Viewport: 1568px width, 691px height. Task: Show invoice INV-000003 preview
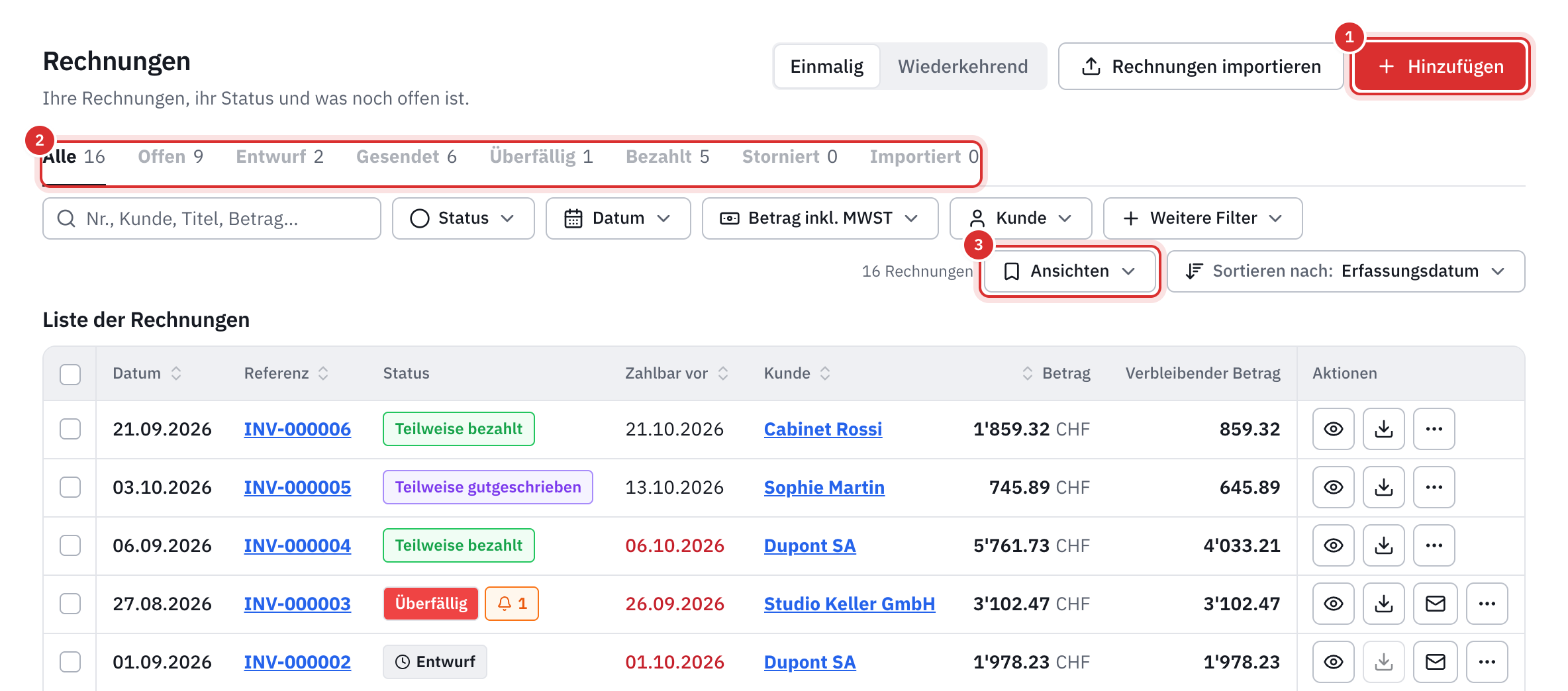tap(1333, 604)
